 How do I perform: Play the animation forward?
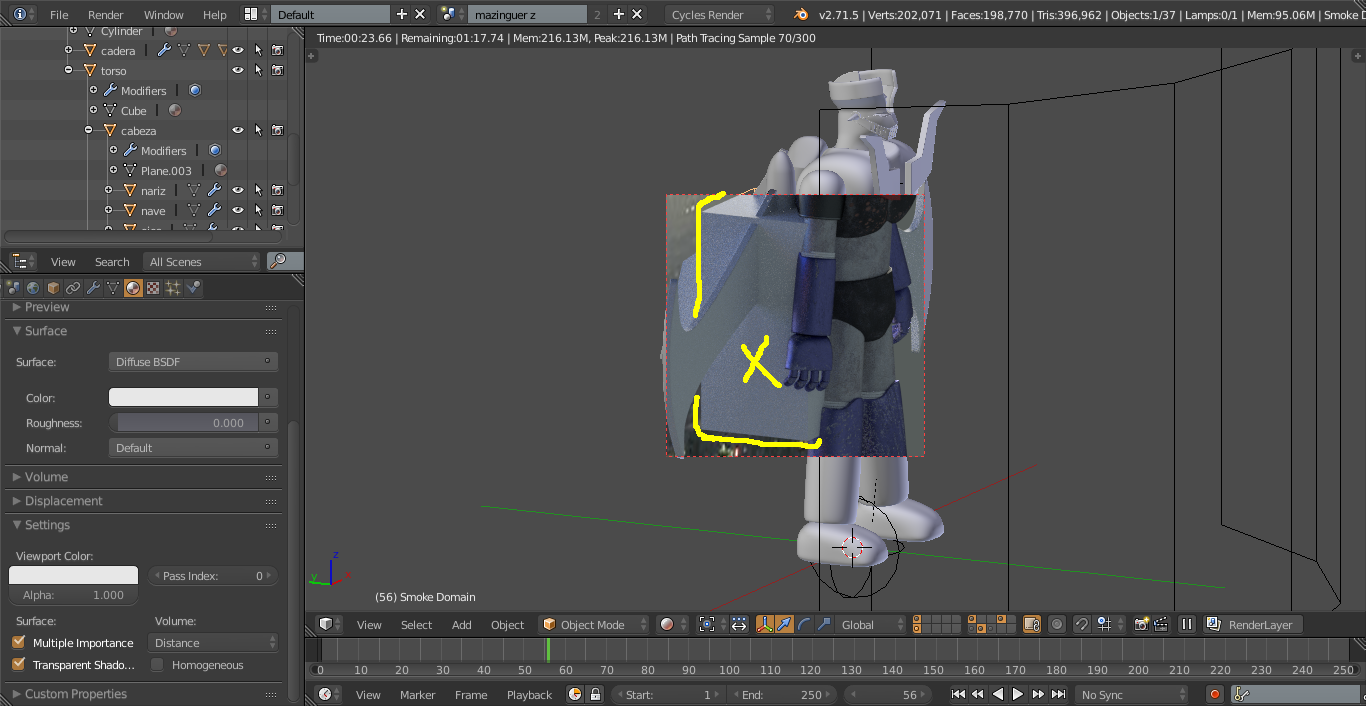point(1018,694)
